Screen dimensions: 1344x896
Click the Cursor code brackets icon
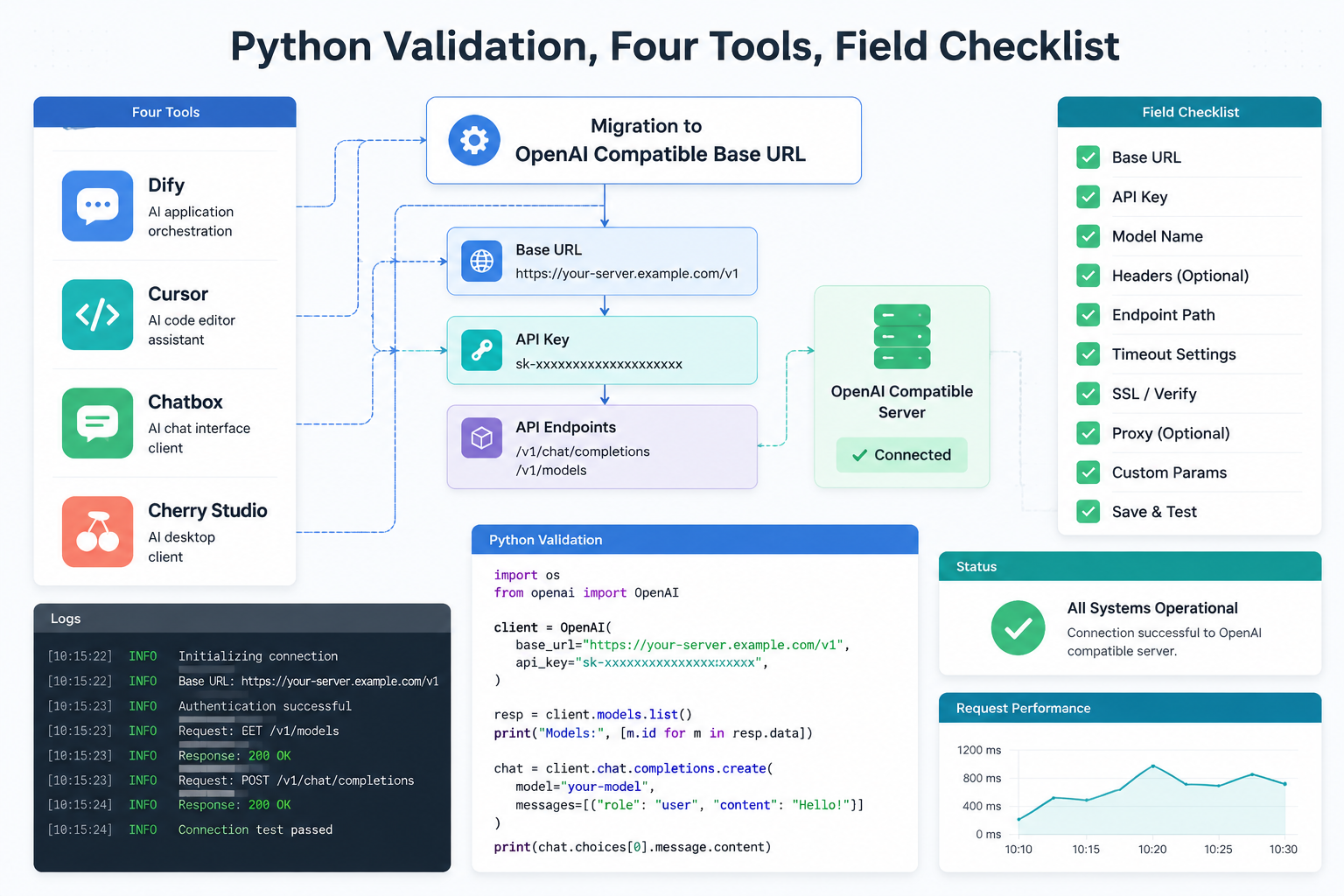(x=97, y=314)
